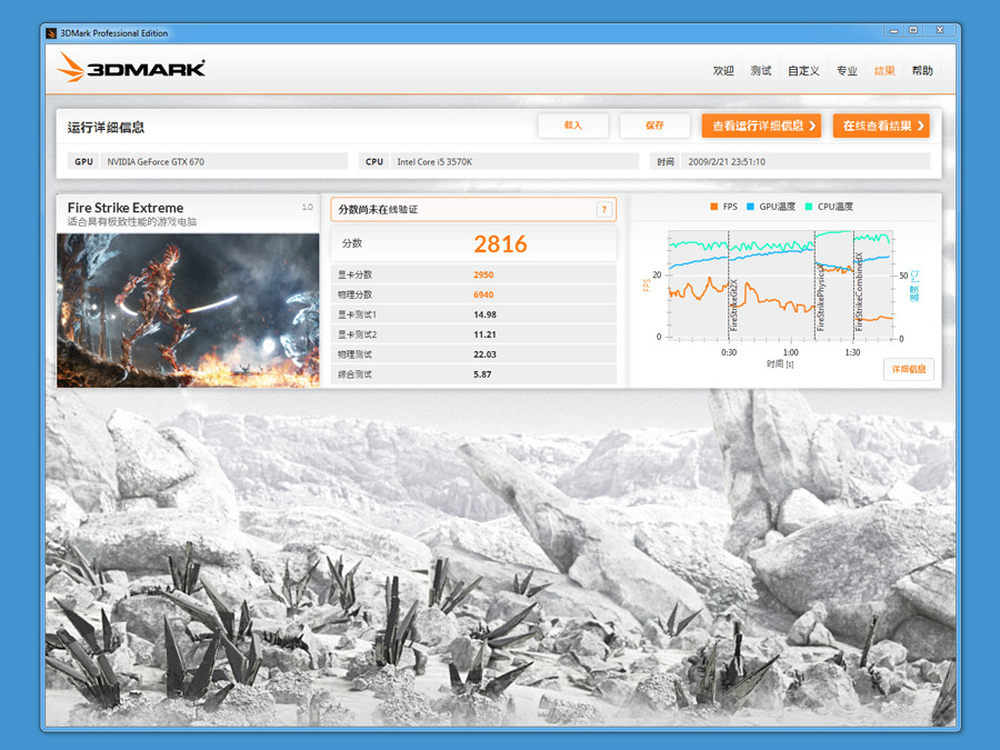Go to the 自定义 tab
The width and height of the screenshot is (1000, 750).
click(x=804, y=71)
